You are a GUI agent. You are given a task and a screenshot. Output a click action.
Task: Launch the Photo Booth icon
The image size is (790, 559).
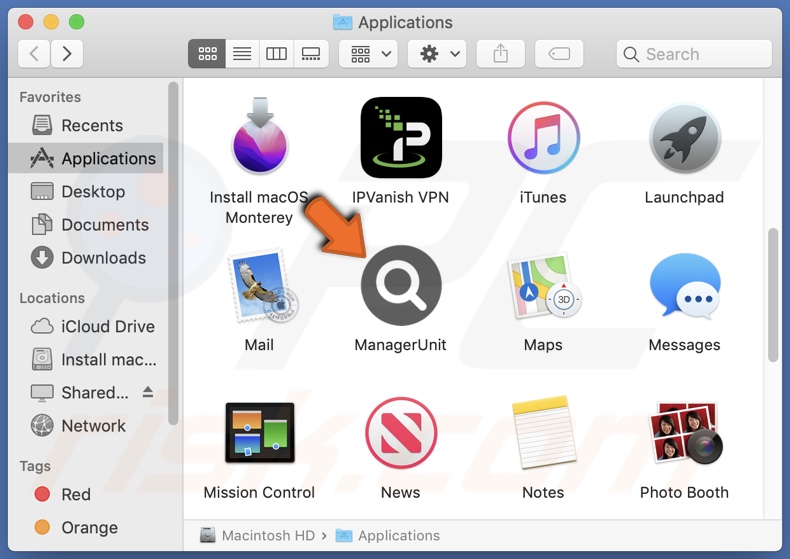685,433
